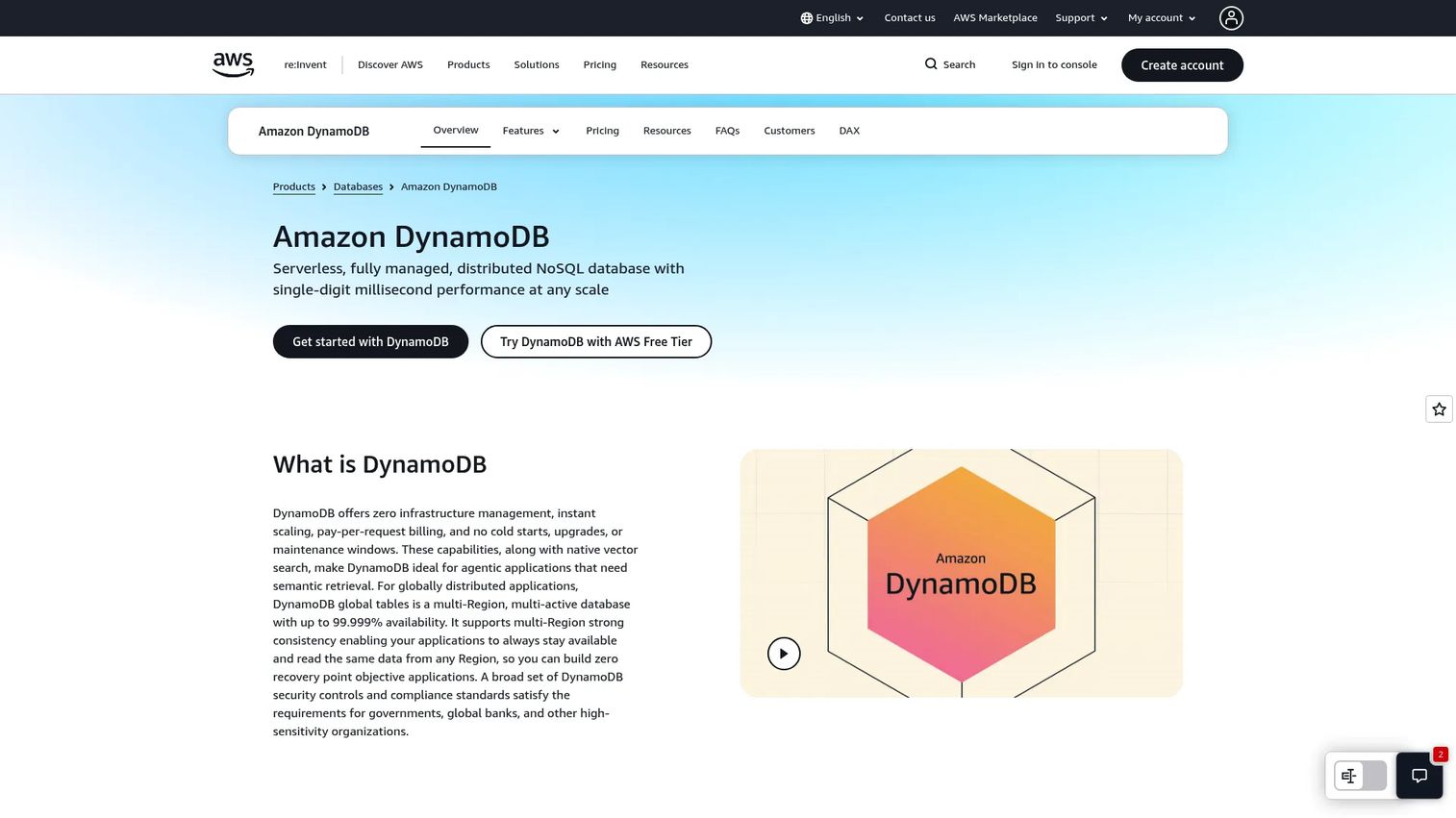Open the Products menu

[468, 65]
